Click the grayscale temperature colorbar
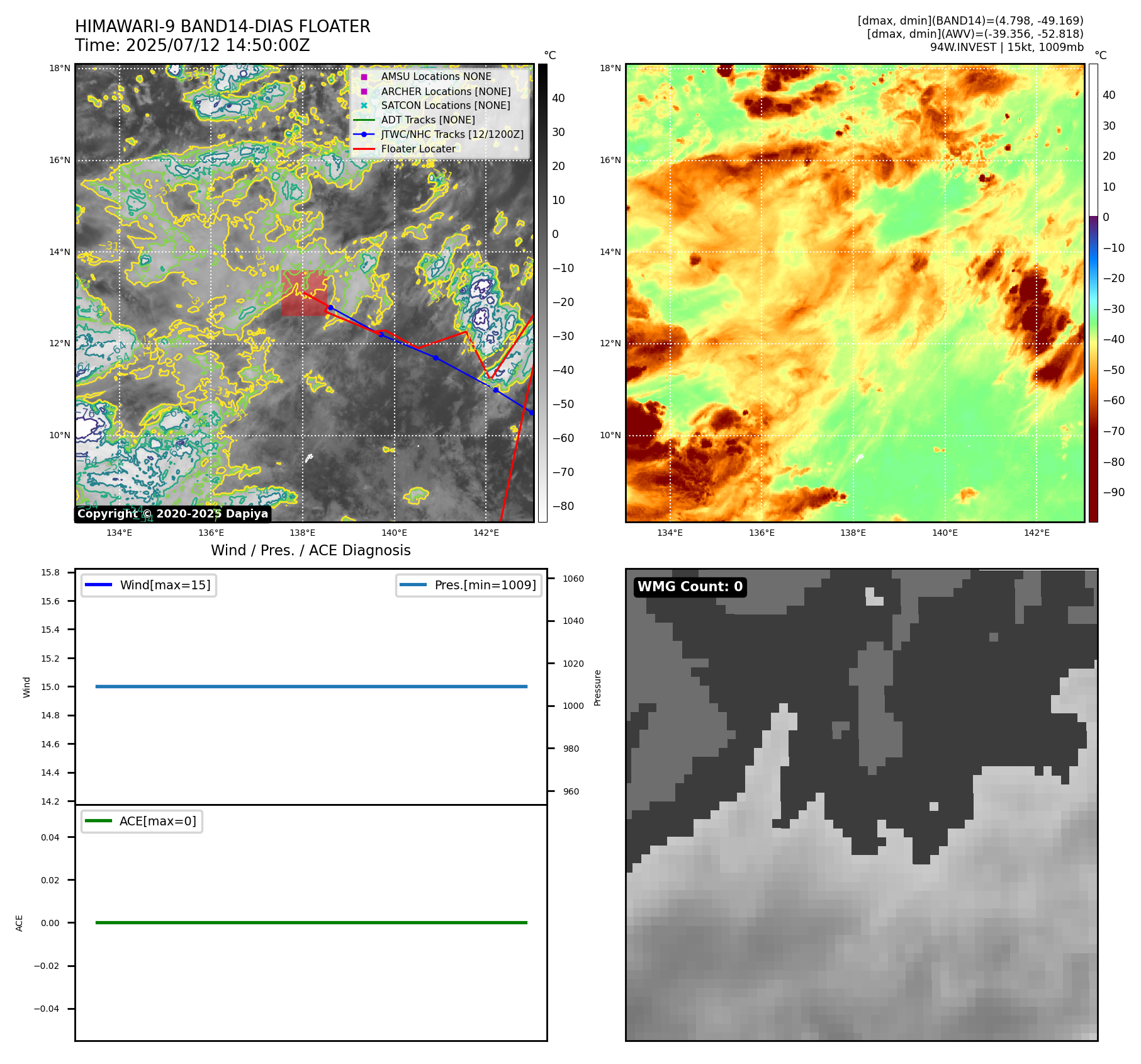1141x1064 pixels. coord(542,293)
